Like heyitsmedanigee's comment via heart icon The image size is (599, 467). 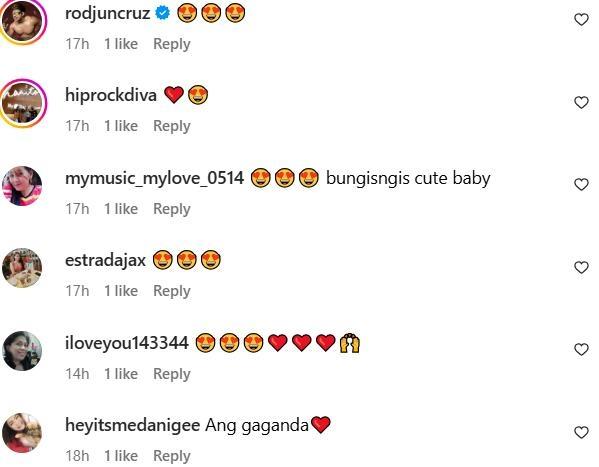point(581,432)
